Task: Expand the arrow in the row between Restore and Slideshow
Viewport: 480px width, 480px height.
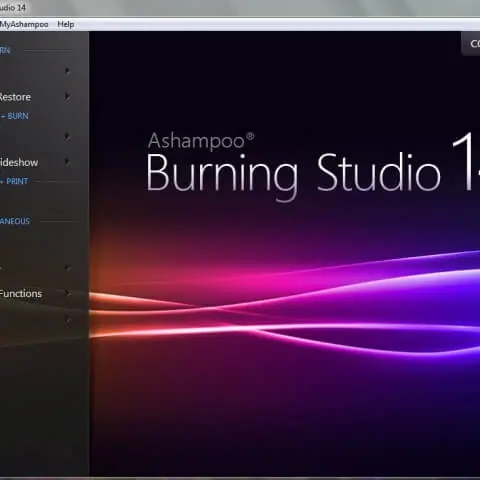Action: 67,136
